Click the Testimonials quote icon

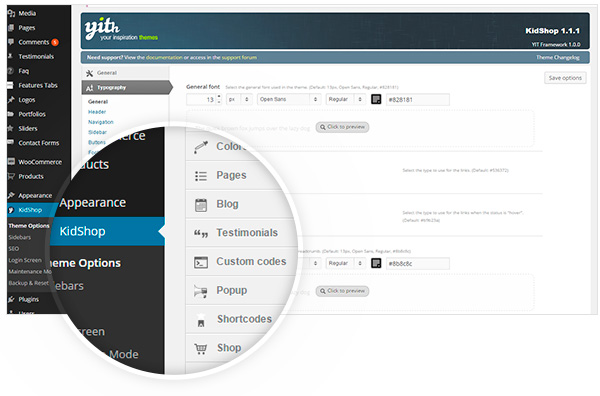(201, 233)
